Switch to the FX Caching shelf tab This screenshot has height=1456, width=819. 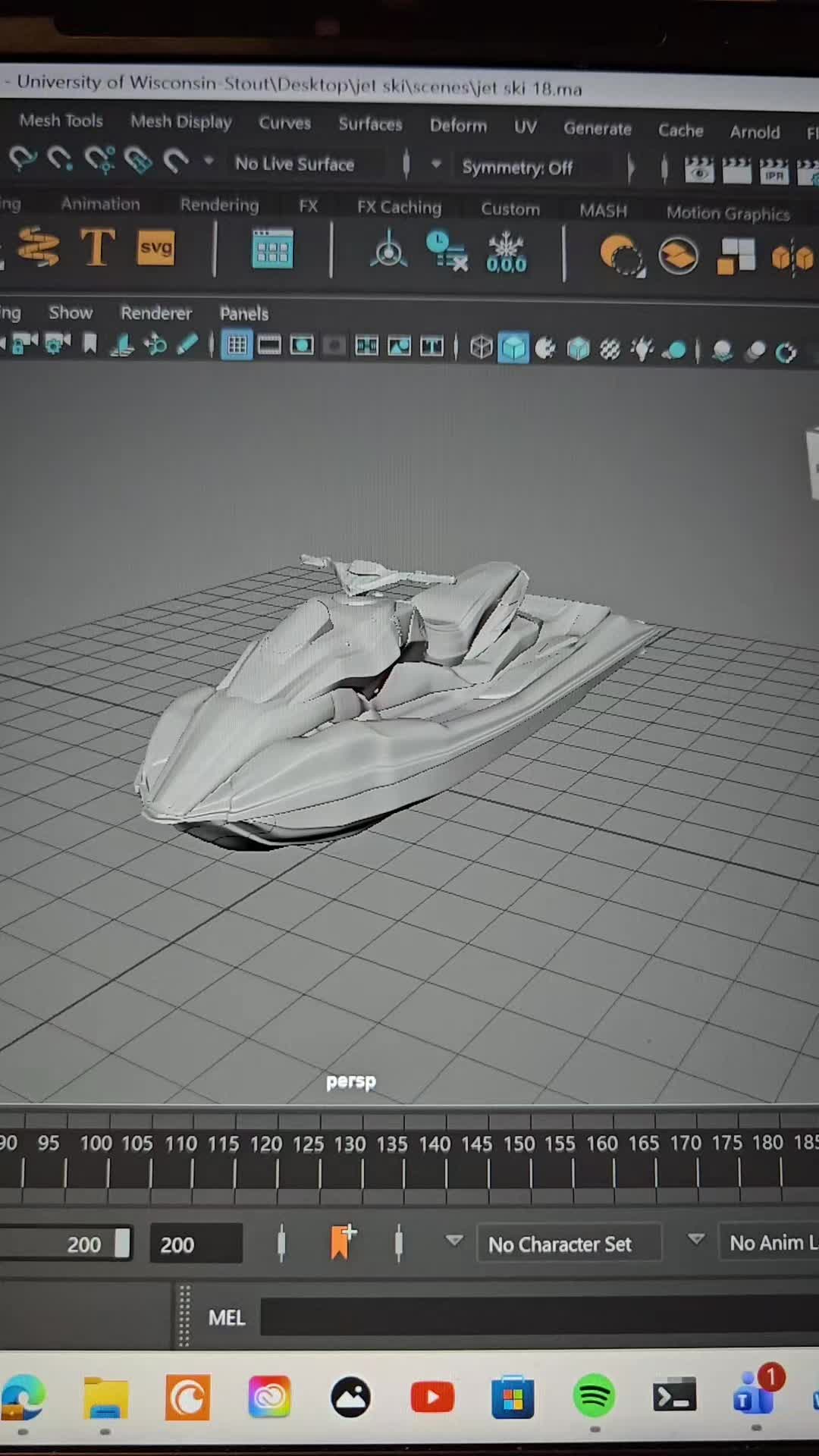[399, 207]
